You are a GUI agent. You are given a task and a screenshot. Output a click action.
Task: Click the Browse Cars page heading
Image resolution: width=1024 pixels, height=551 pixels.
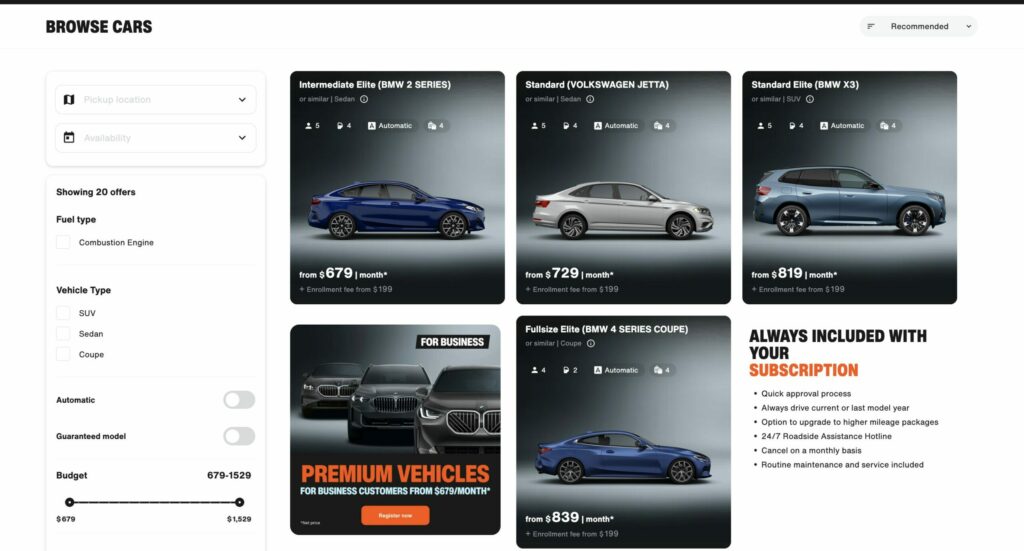(99, 27)
